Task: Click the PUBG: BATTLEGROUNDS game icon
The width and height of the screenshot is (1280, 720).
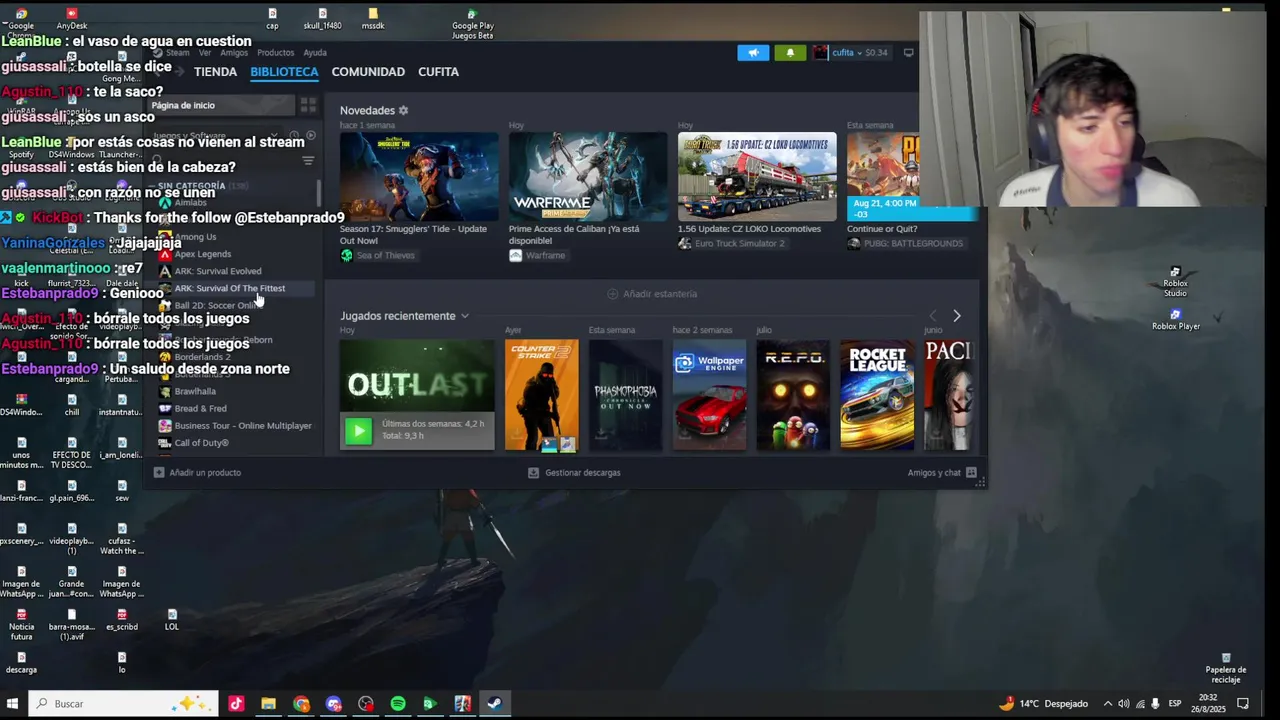Action: pyautogui.click(x=854, y=243)
